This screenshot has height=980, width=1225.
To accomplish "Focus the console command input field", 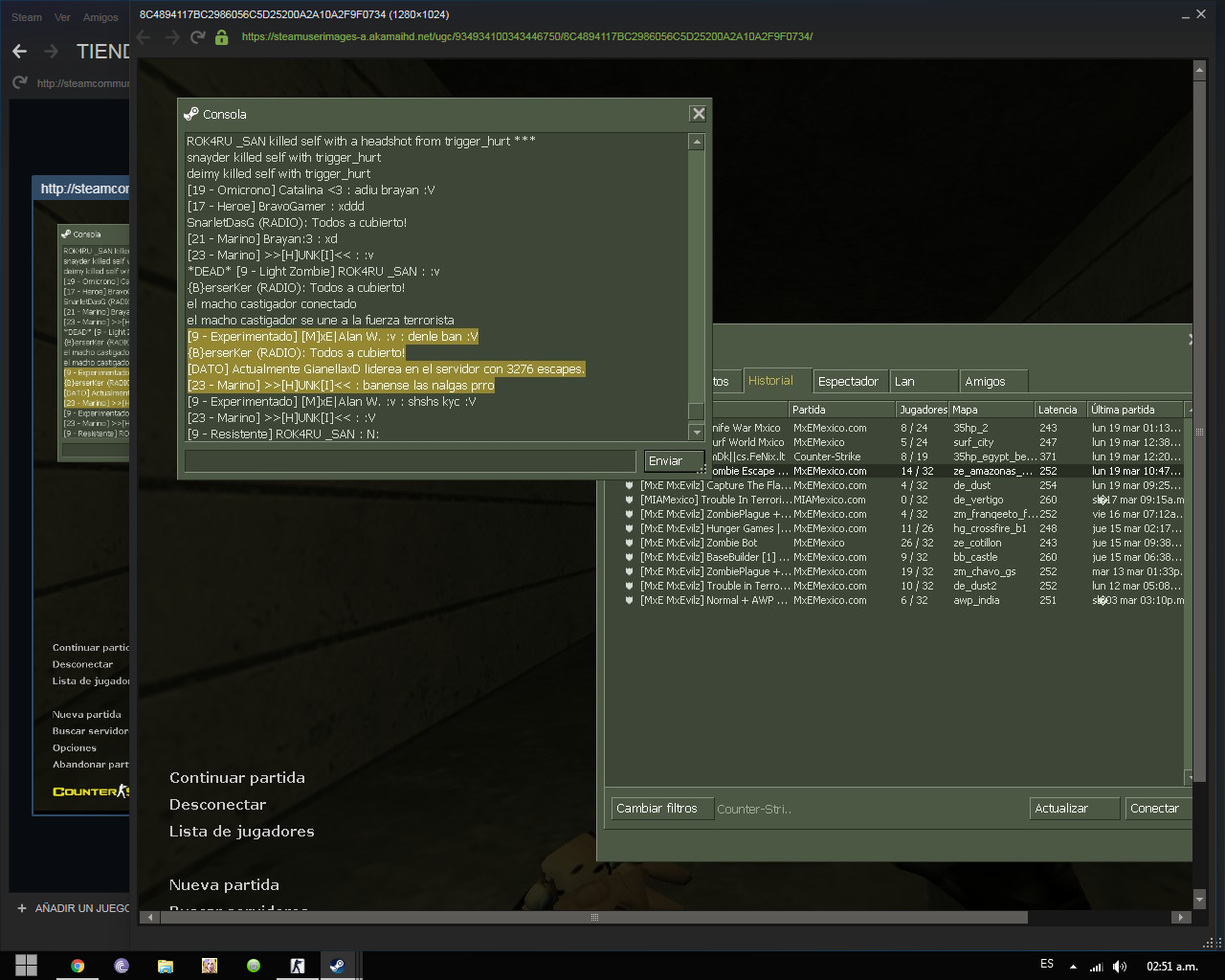I will click(411, 461).
